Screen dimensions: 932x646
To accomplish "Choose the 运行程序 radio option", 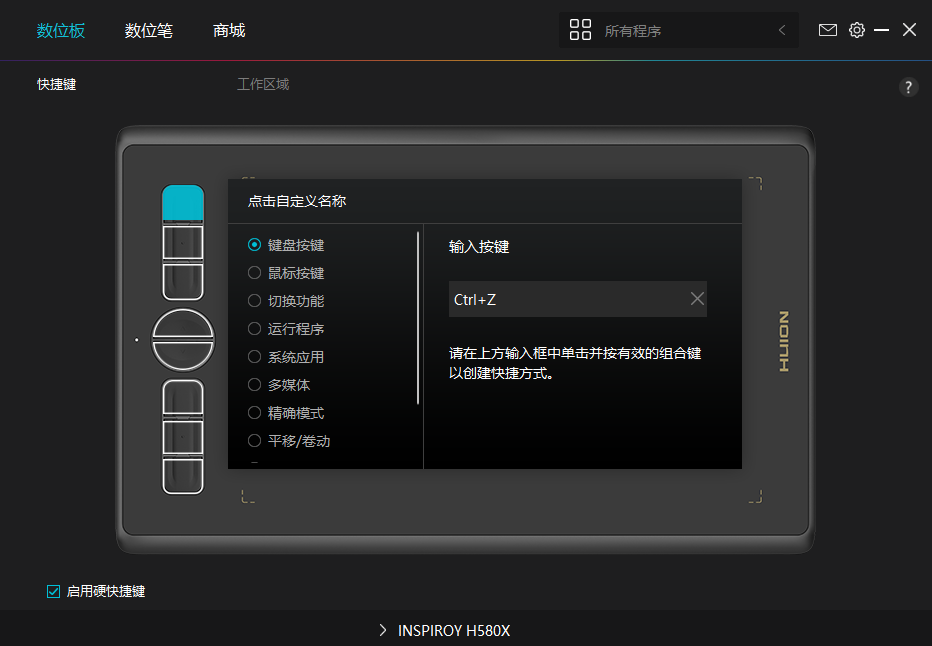I will pyautogui.click(x=254, y=329).
